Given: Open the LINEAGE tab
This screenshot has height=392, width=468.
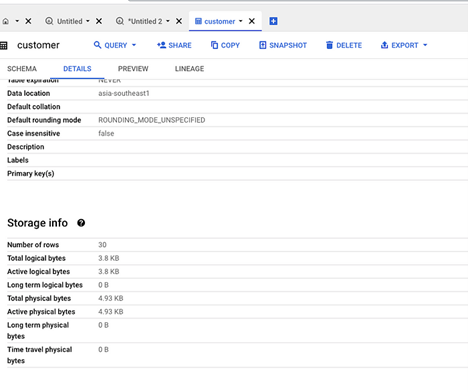Looking at the screenshot, I should pos(189,69).
